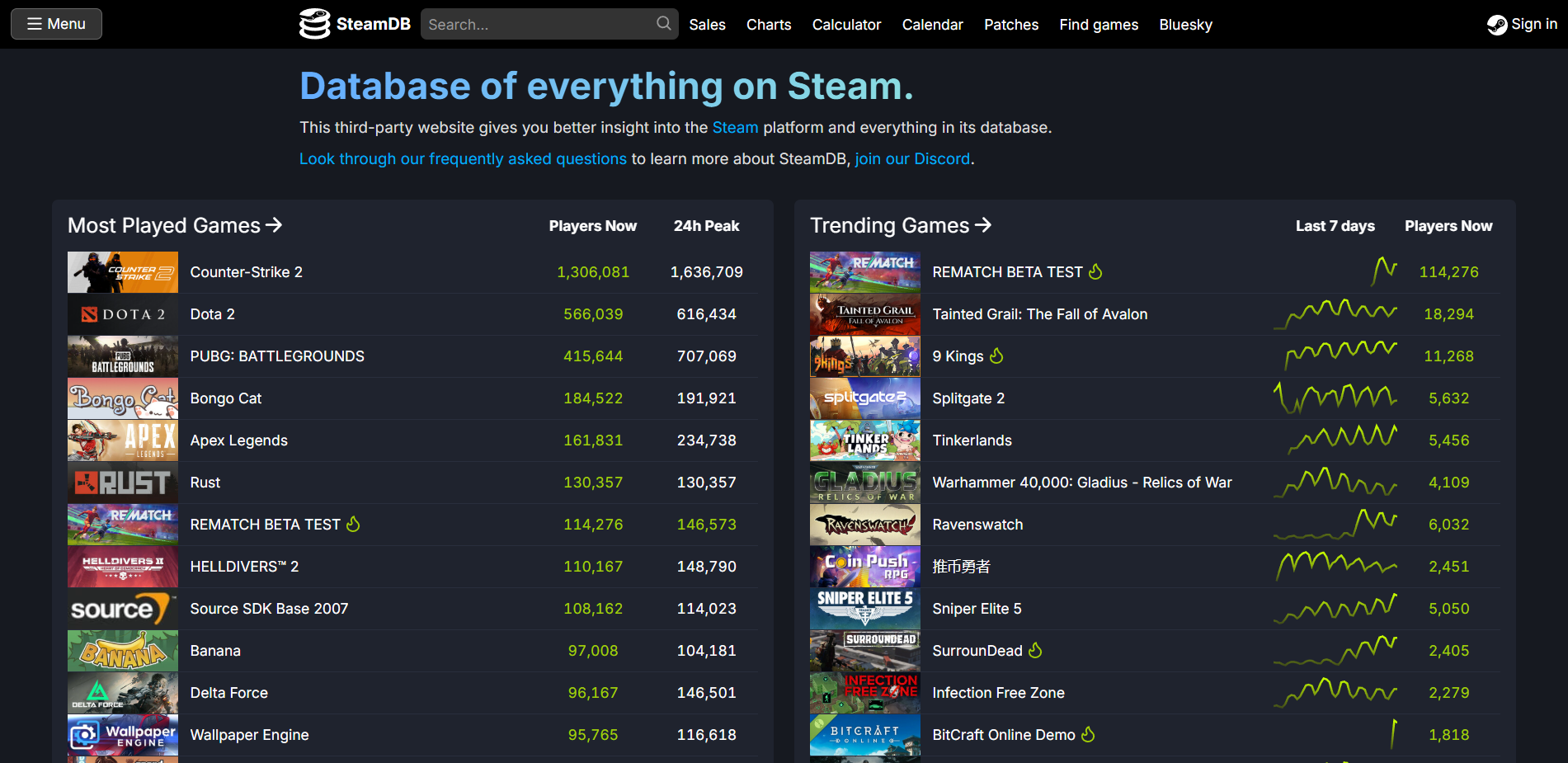
Task: Click the magnifying glass search icon
Action: (663, 24)
